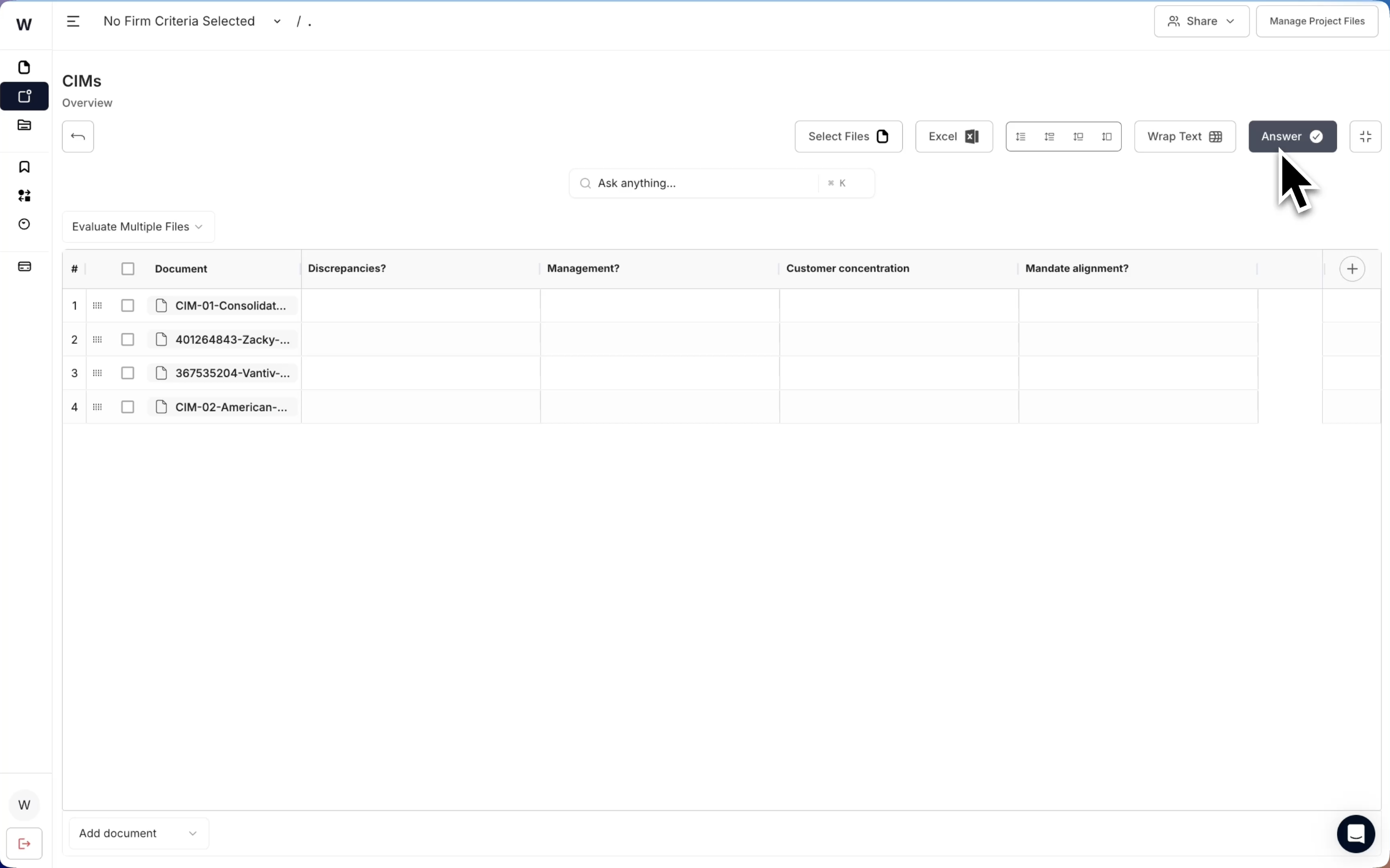Select the tallest row height option
The image size is (1390, 868).
(x=1107, y=137)
